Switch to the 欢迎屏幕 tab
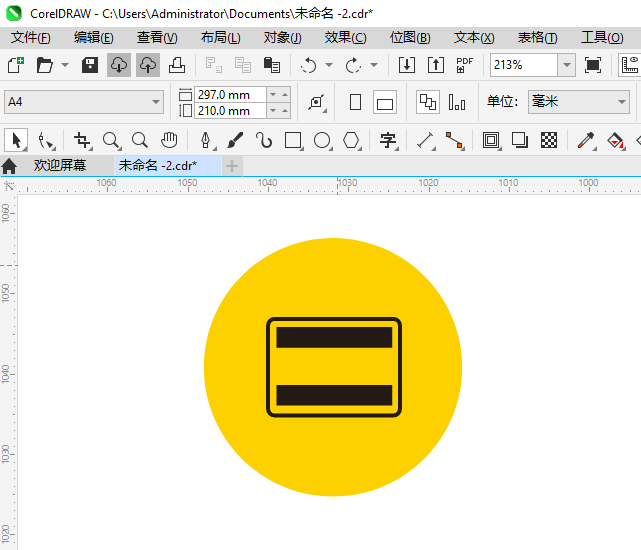 (60, 166)
